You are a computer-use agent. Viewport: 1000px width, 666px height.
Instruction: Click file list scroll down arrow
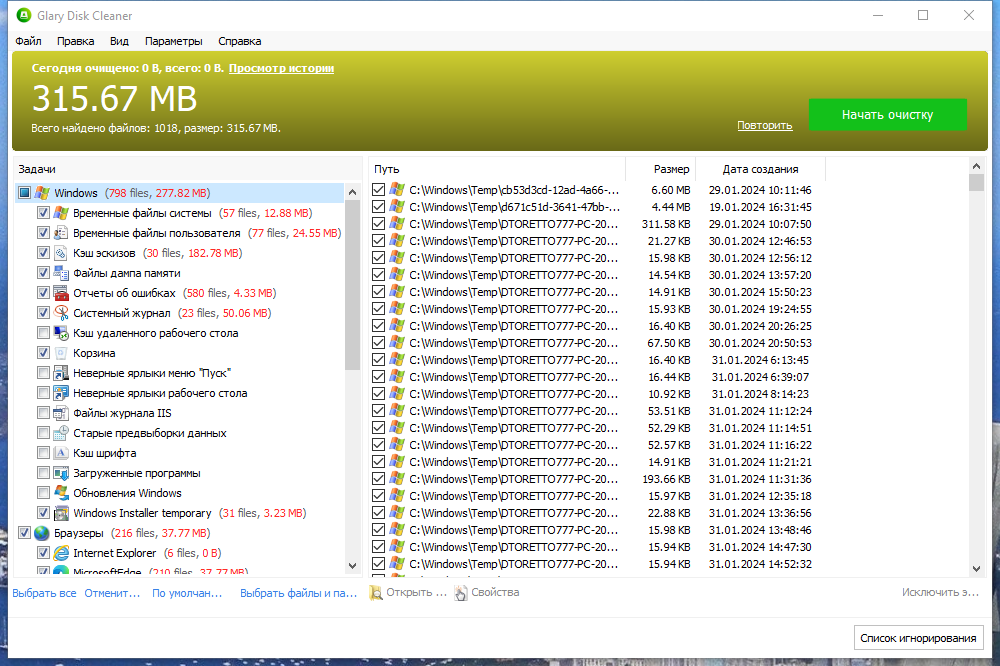click(976, 568)
